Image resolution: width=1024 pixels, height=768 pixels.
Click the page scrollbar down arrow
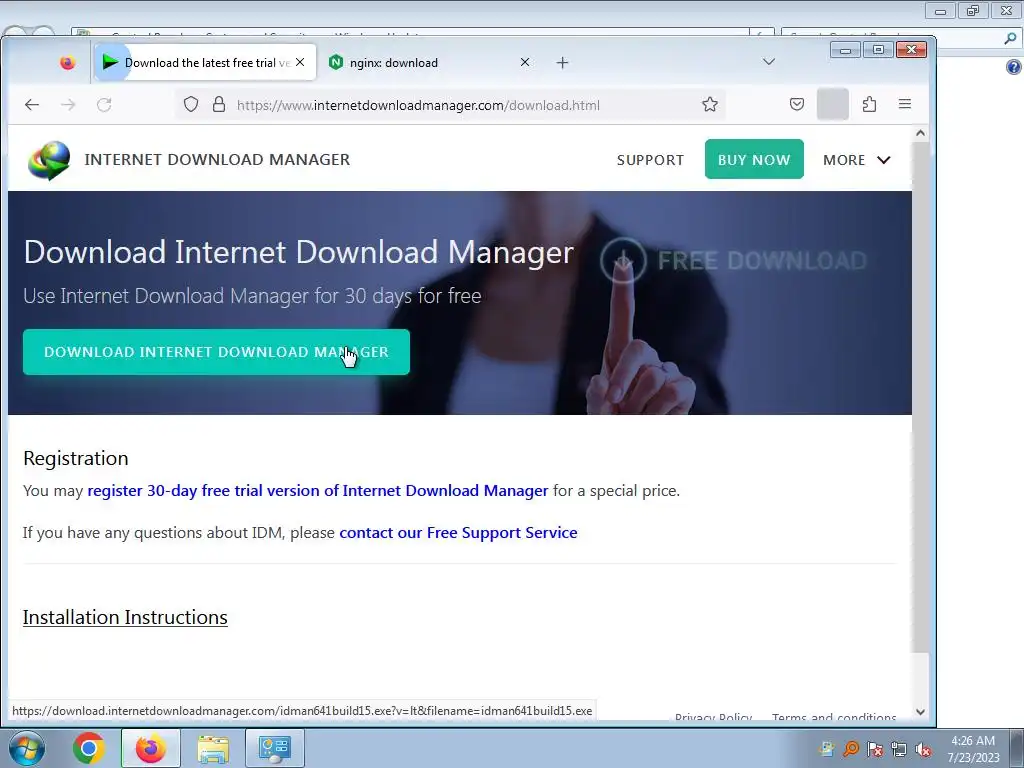(x=920, y=712)
